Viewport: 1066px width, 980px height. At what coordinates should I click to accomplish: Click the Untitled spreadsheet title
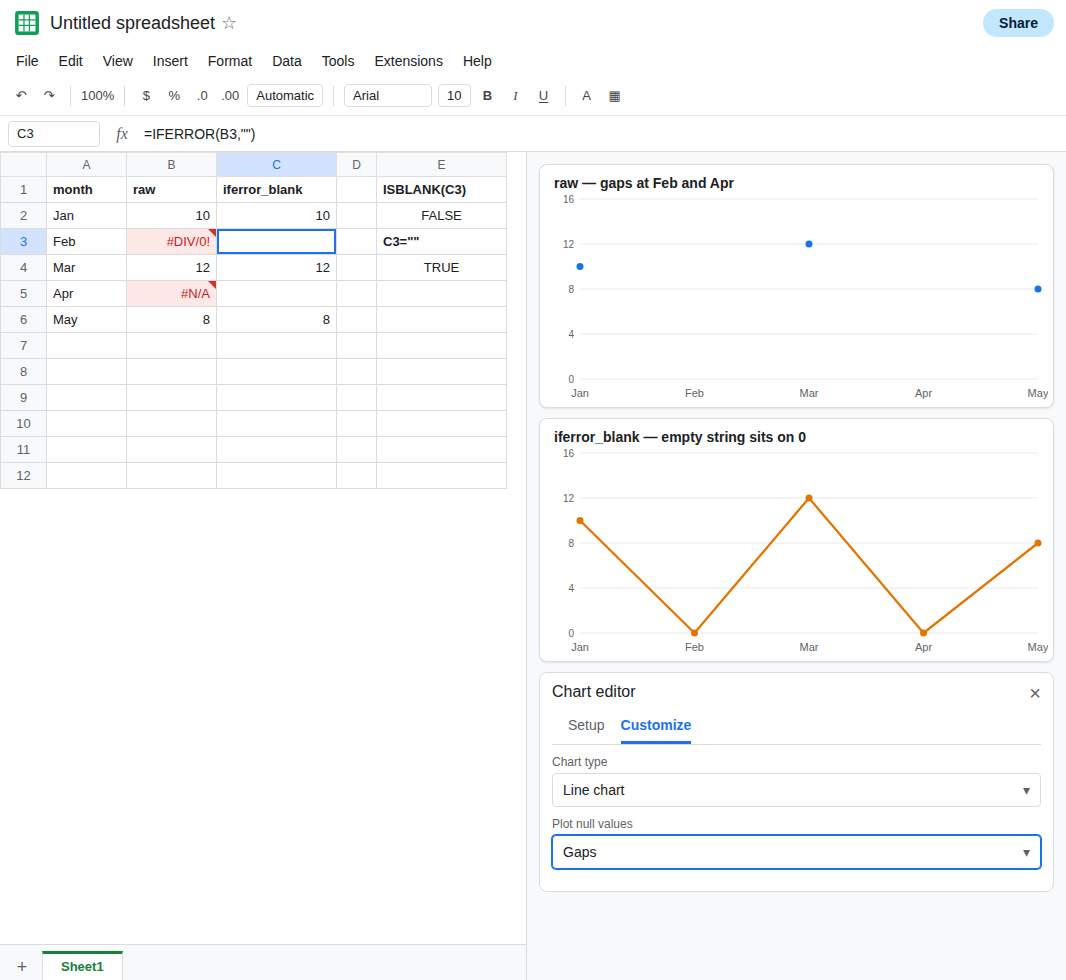[x=133, y=23]
